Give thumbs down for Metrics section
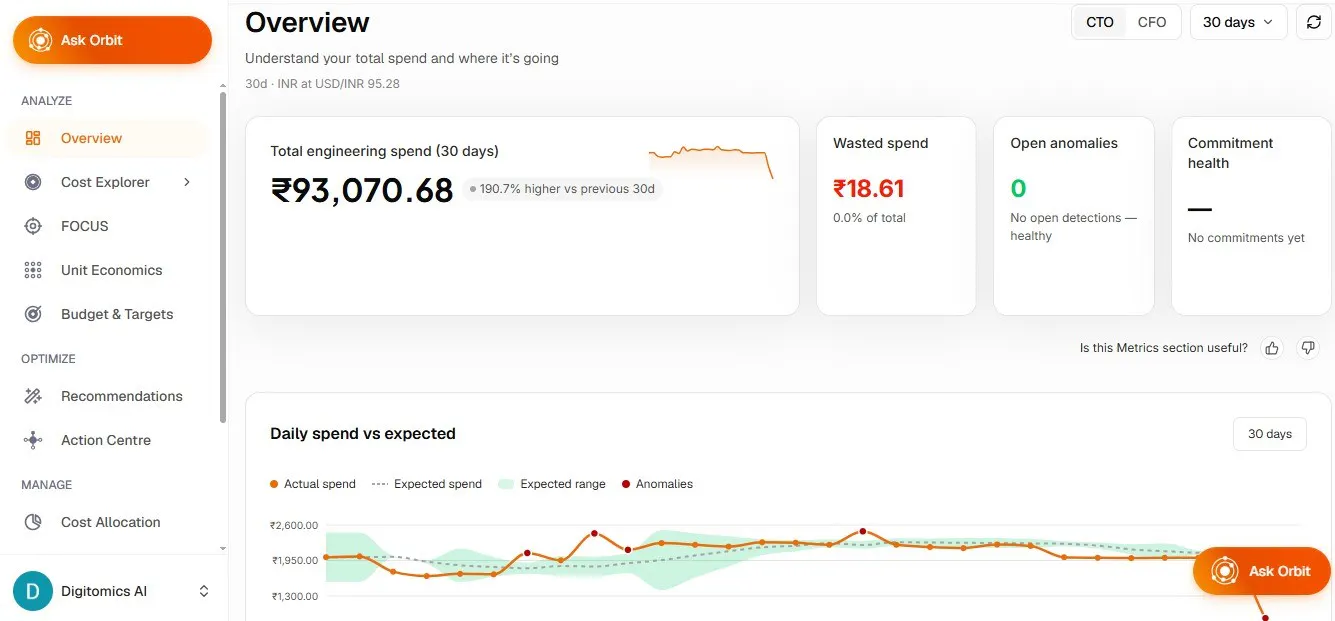The image size is (1335, 621). click(1308, 348)
